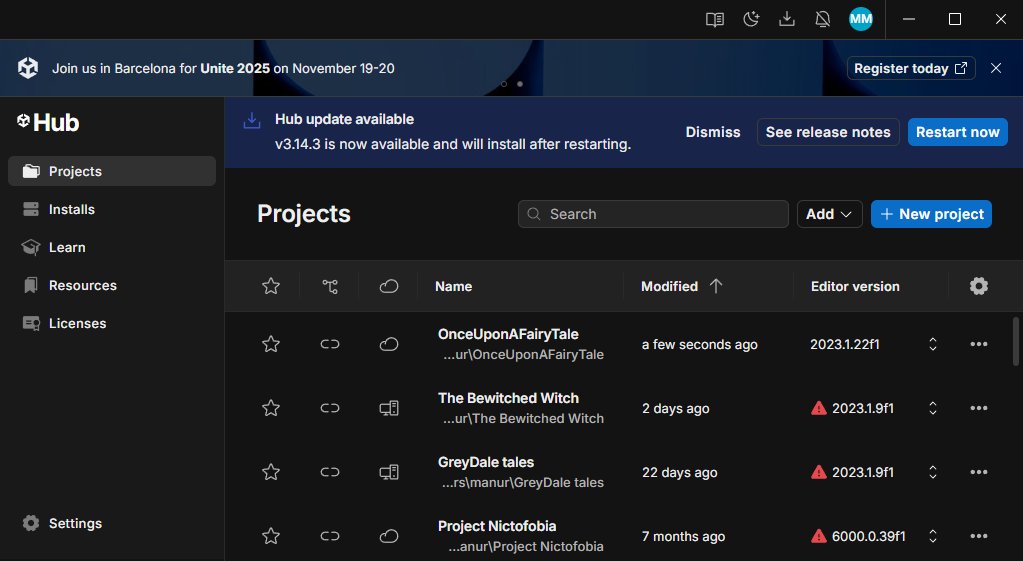Screen dimensions: 1023x561
Task: Click the link icon for OnceUponAFairyTale
Action: 330,344
